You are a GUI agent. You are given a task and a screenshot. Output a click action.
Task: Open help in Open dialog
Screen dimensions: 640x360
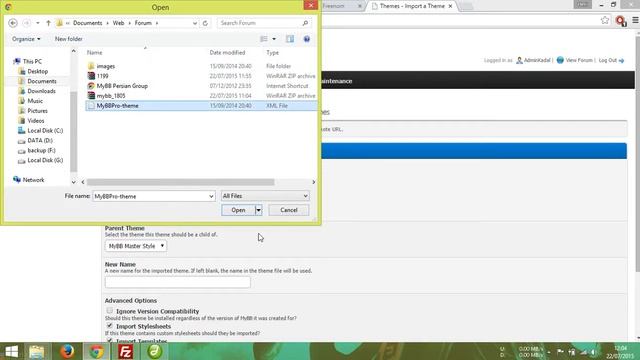tap(307, 39)
